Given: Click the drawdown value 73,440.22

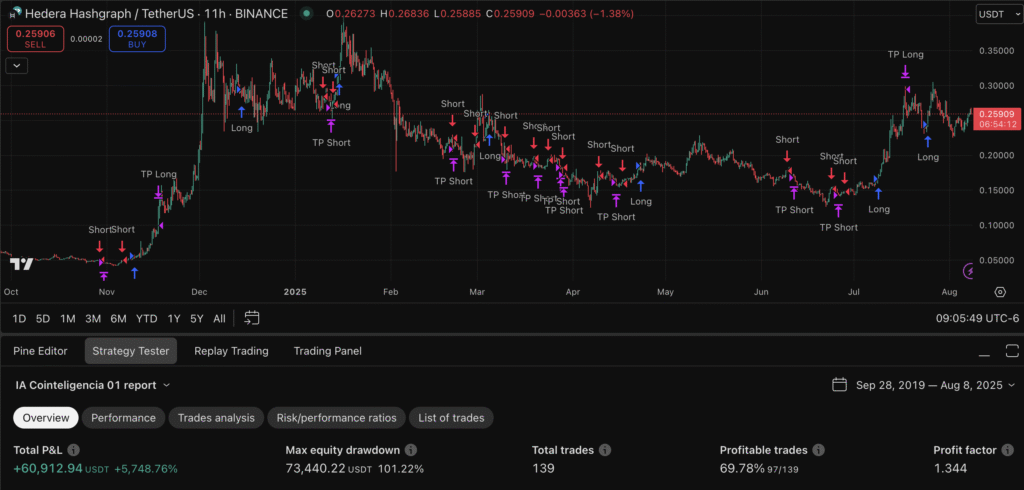Looking at the screenshot, I should point(316,468).
